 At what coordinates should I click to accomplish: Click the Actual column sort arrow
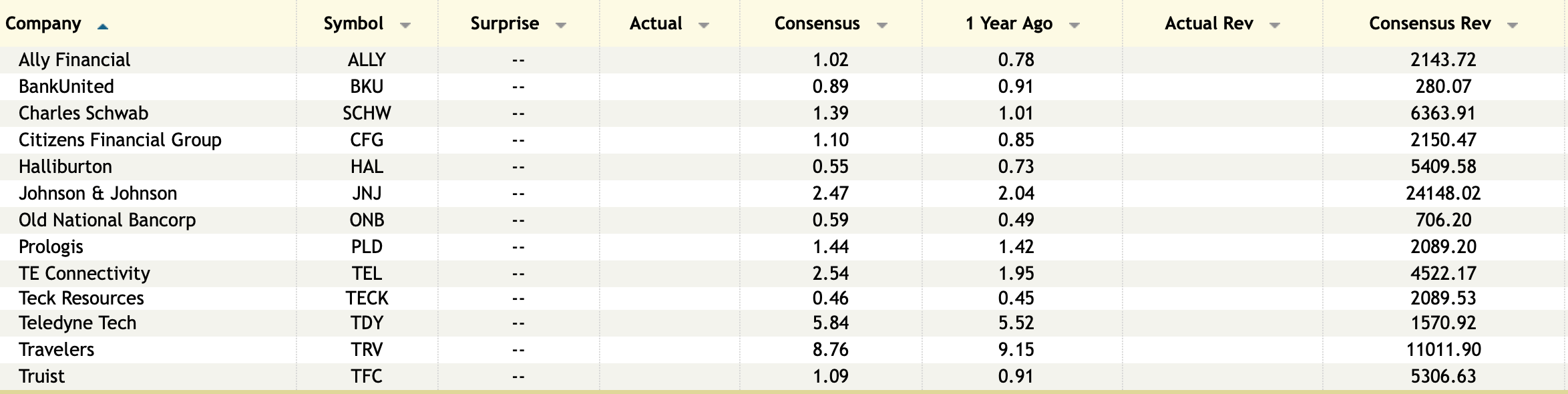click(703, 25)
